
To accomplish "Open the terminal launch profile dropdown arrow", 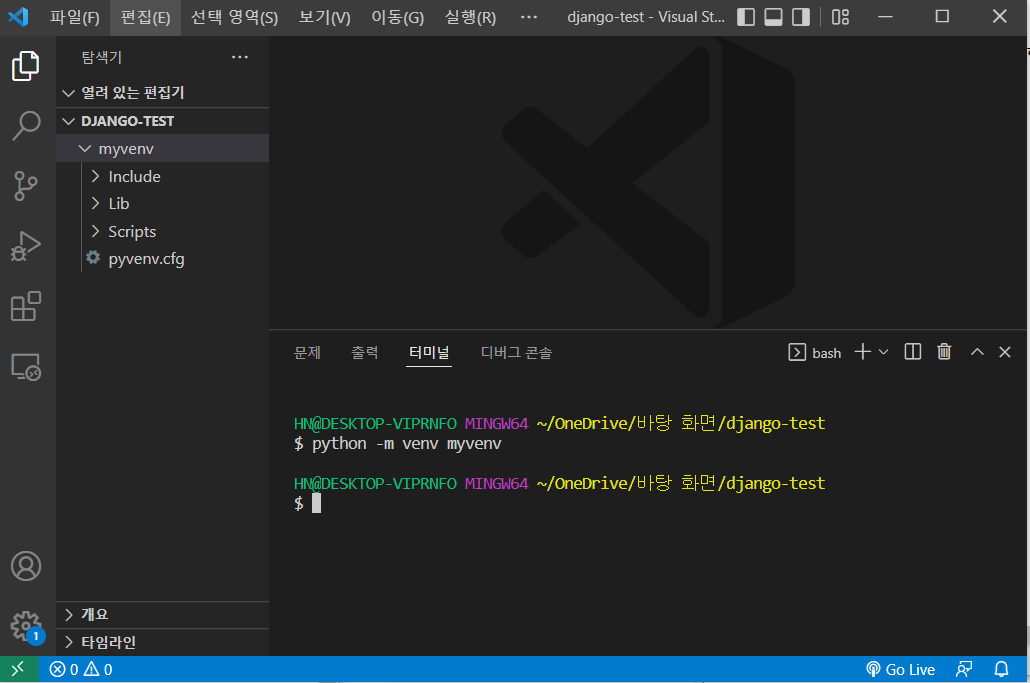I will pos(884,352).
